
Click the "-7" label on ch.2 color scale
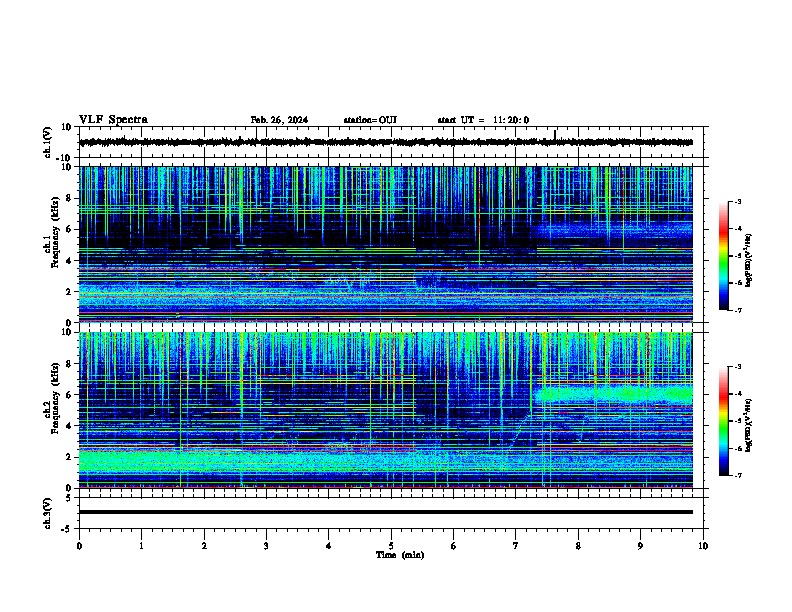click(737, 475)
